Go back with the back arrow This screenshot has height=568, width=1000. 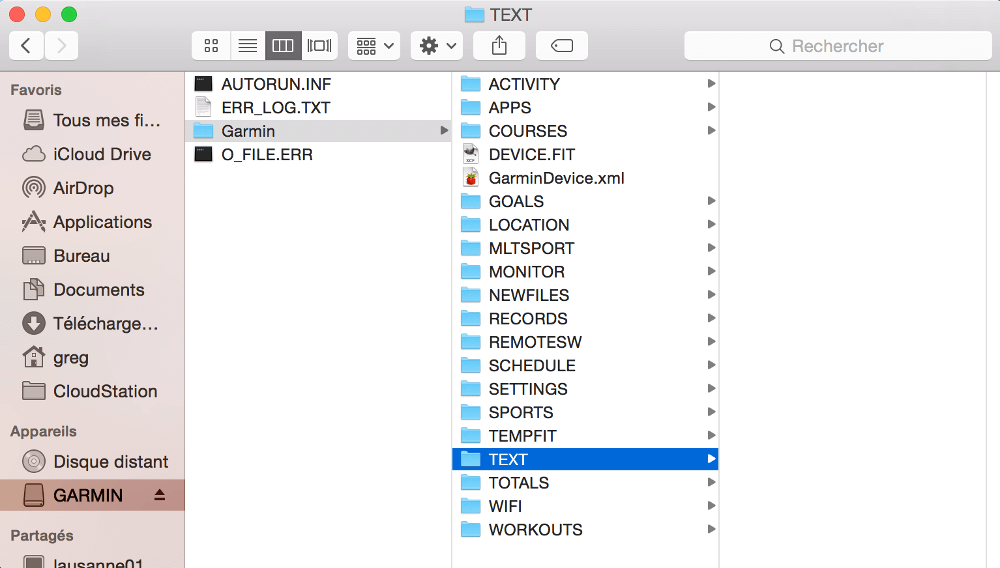[26, 46]
